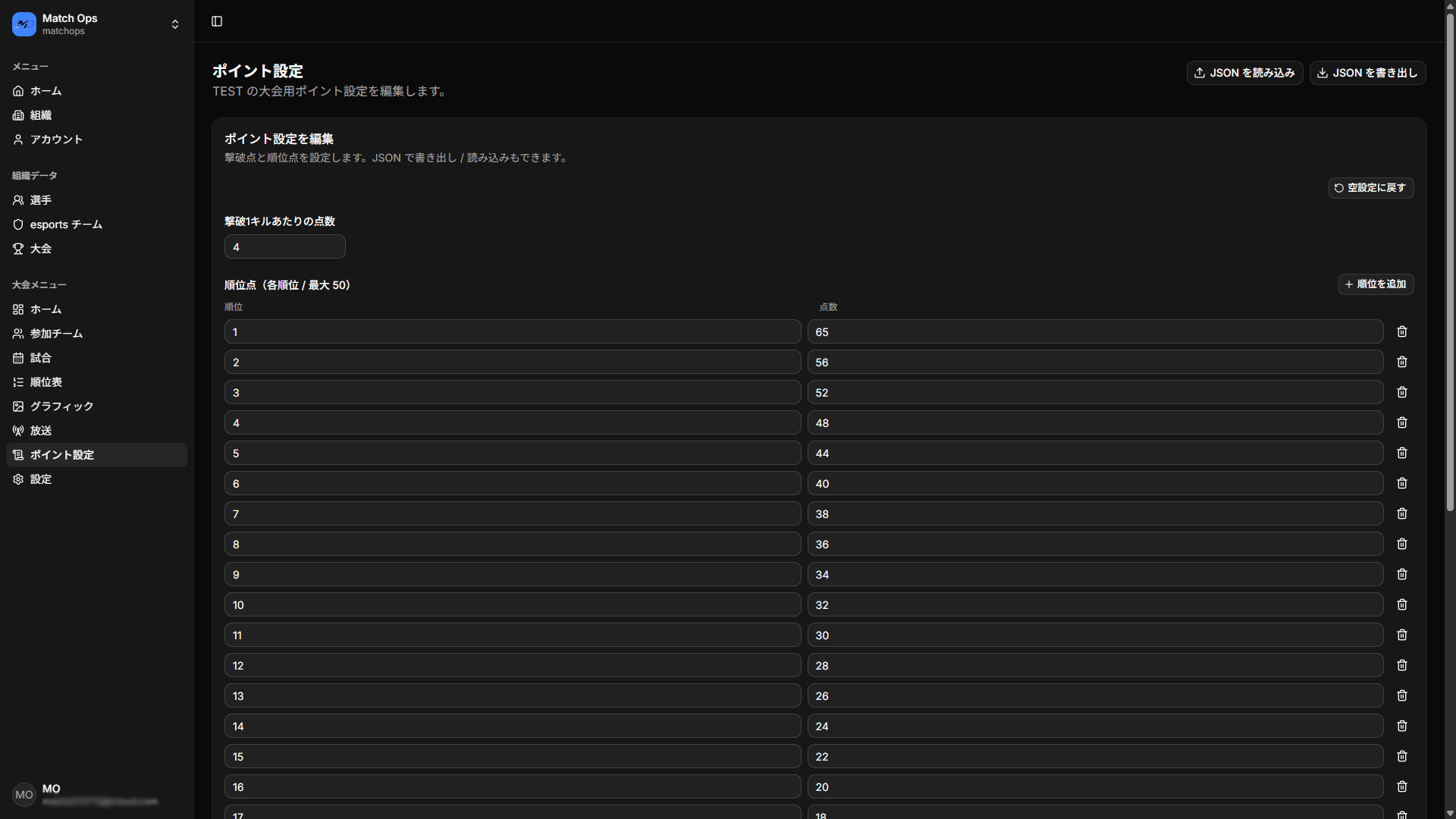The width and height of the screenshot is (1456, 819).
Task: Click the points field showing 48
Action: click(x=1095, y=422)
